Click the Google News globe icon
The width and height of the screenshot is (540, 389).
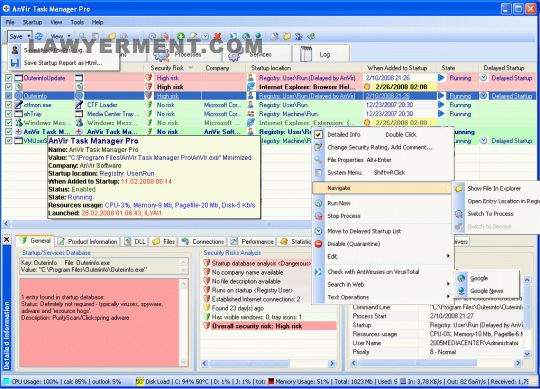pyautogui.click(x=461, y=291)
